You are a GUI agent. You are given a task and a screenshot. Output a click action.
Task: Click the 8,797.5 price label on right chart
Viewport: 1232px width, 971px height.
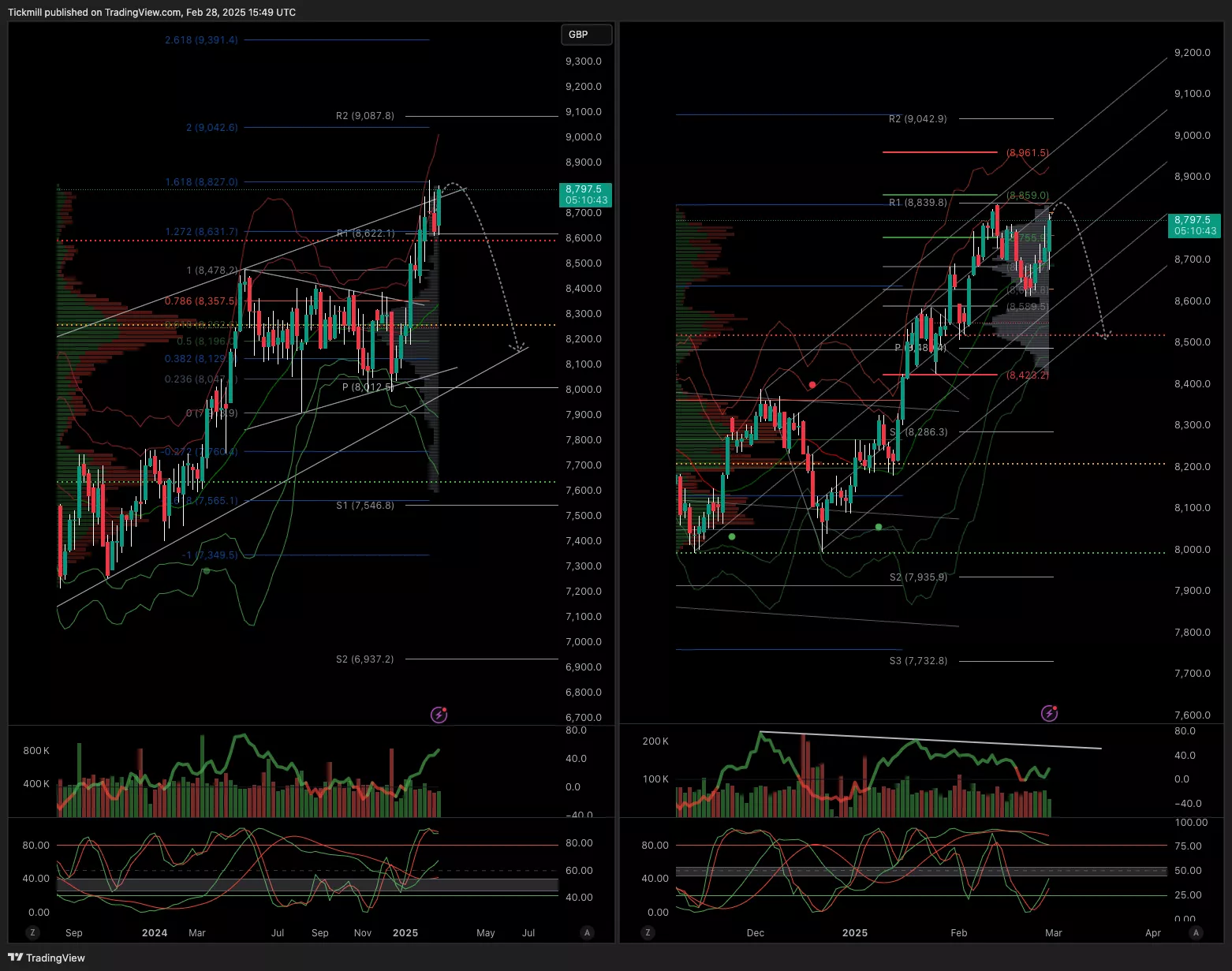tap(1193, 225)
